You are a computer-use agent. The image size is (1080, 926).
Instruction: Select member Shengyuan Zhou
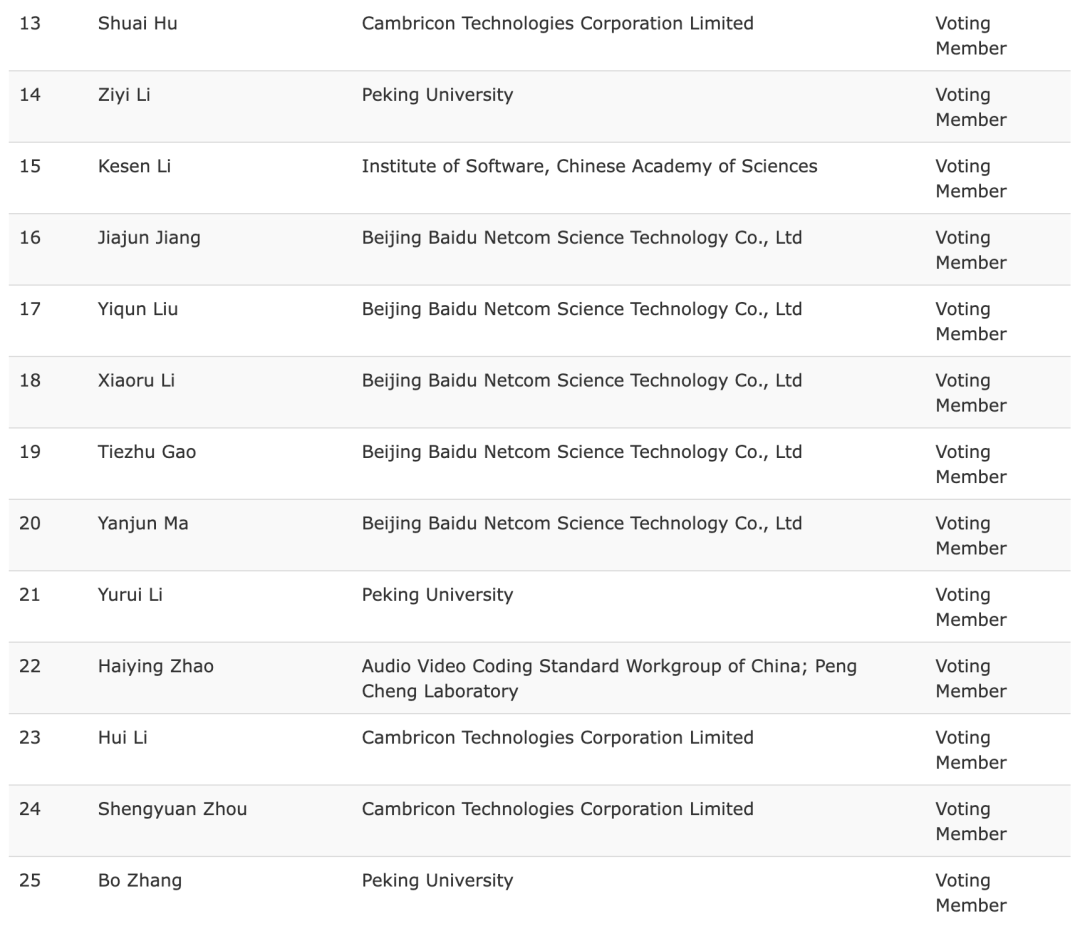point(172,809)
